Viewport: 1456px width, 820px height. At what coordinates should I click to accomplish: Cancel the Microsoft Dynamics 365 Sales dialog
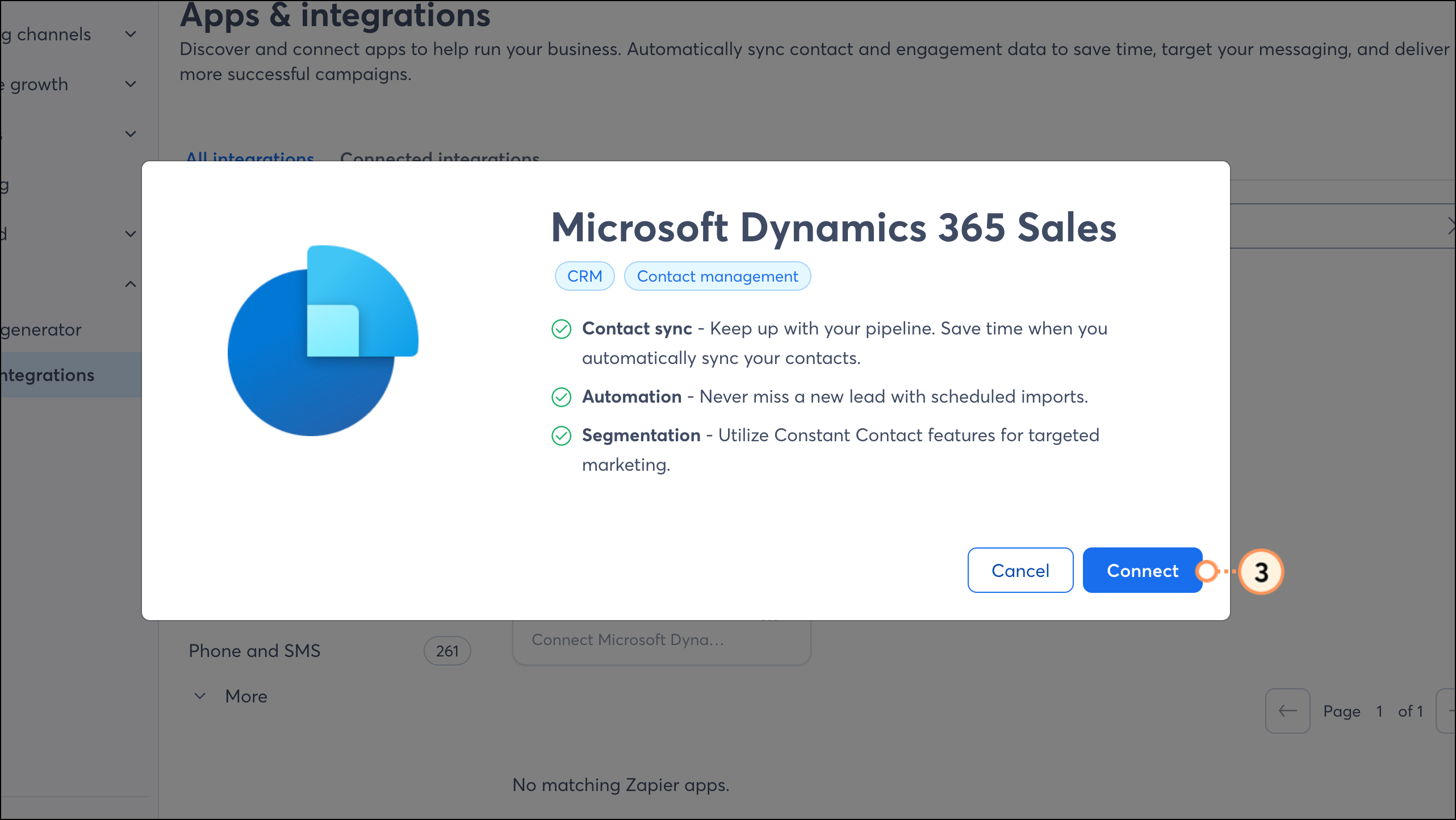(x=1020, y=570)
